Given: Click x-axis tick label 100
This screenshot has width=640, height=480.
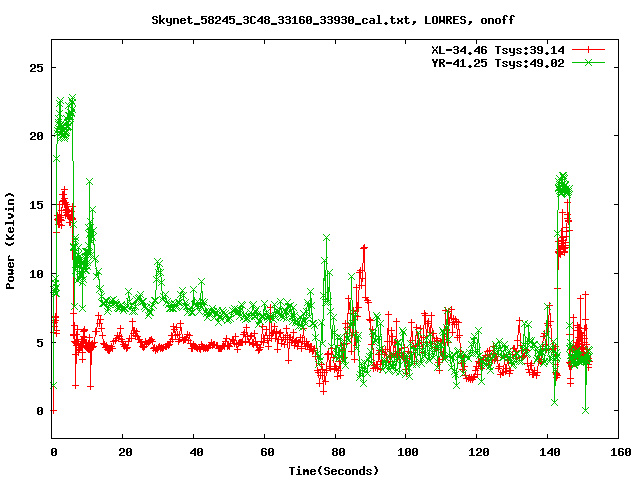Looking at the screenshot, I should click(x=408, y=452).
